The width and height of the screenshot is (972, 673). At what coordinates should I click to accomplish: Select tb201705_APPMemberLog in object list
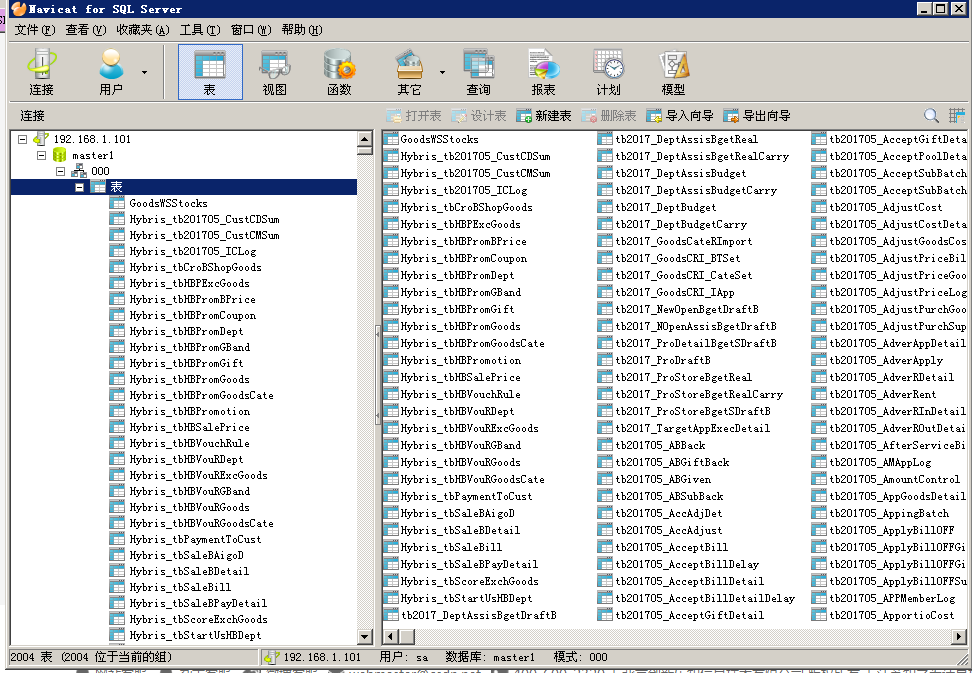pyautogui.click(x=892, y=598)
